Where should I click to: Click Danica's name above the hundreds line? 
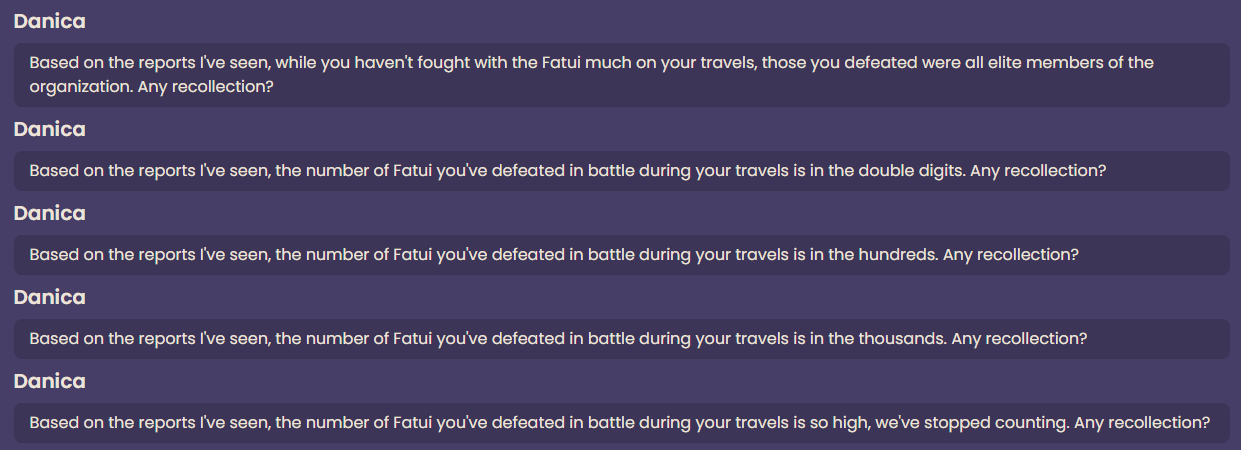tap(50, 213)
